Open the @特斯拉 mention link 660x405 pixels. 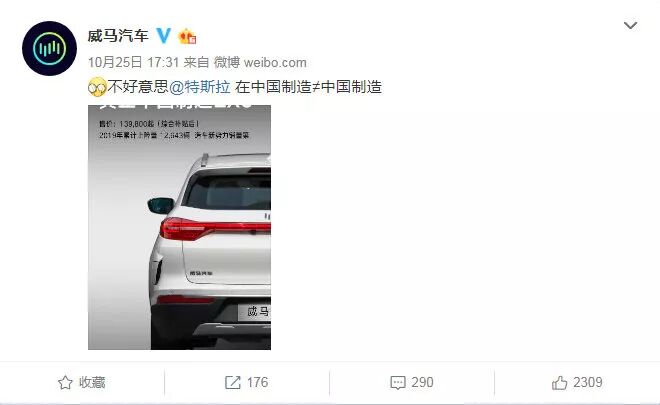(x=200, y=87)
